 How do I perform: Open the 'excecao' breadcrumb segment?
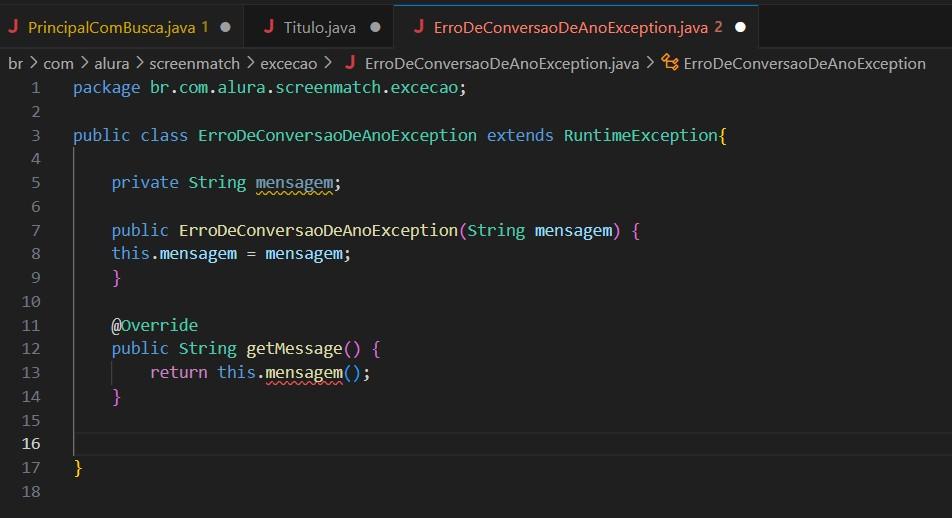[288, 64]
